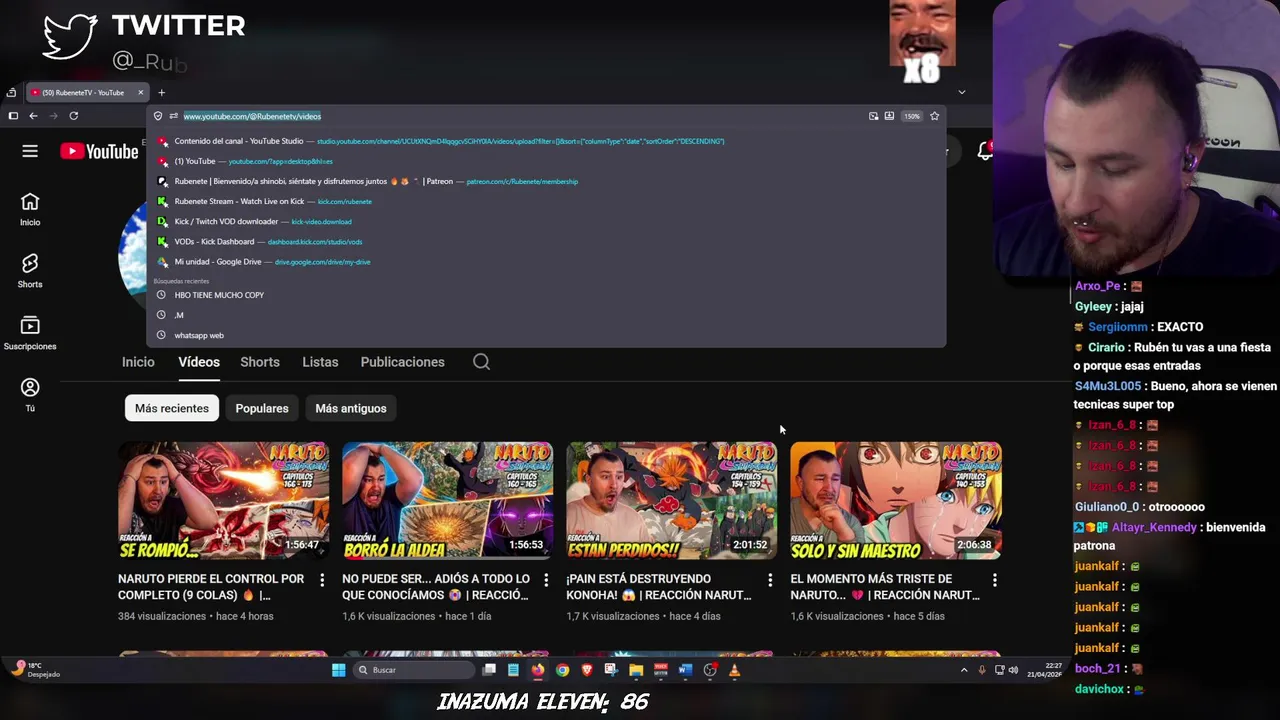This screenshot has height=720, width=1280.
Task: Switch to the Vídeos channel tab
Action: coord(199,362)
